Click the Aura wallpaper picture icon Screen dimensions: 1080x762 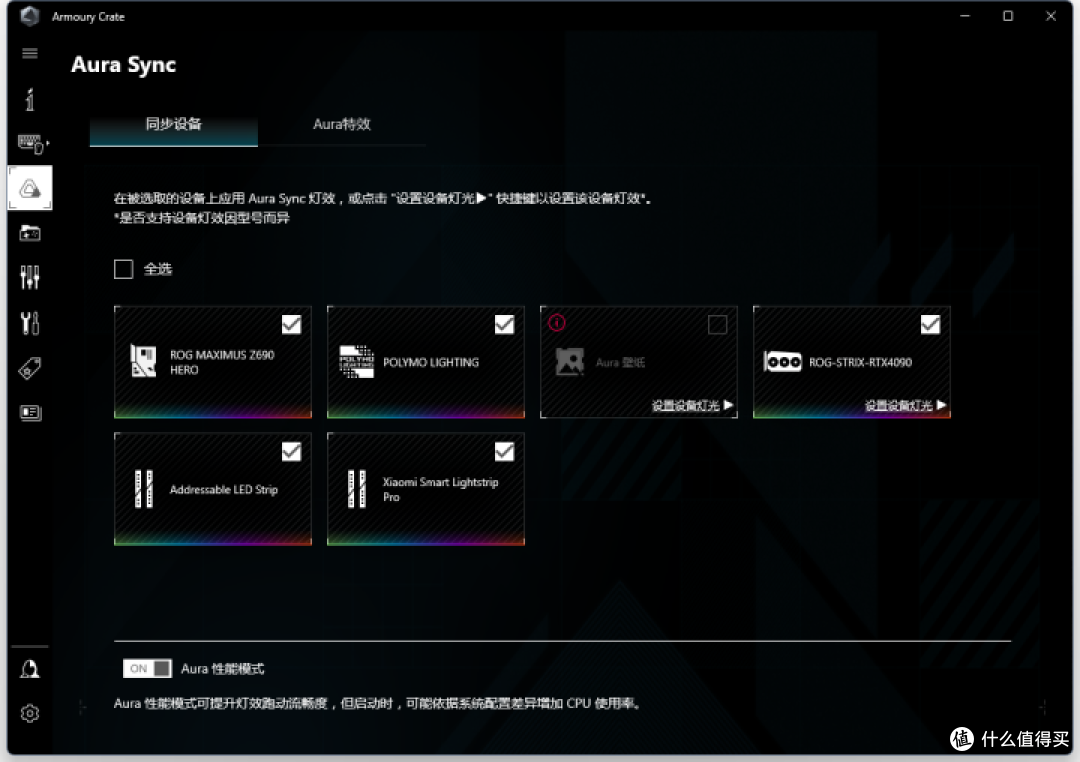pos(570,362)
